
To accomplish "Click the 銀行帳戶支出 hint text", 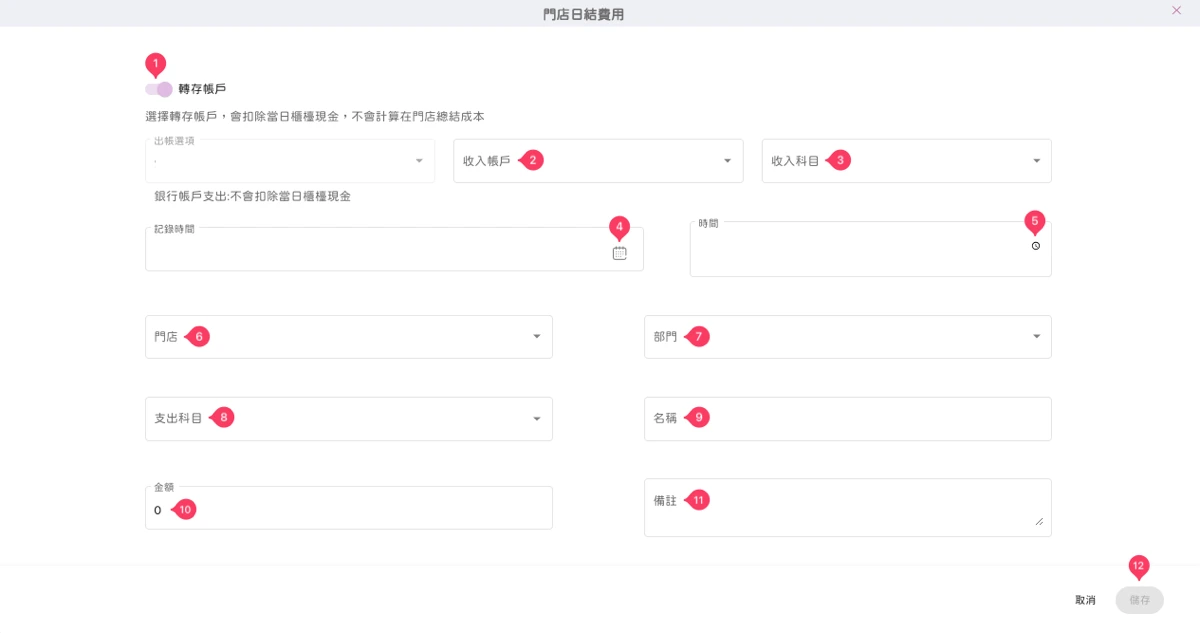I will pos(252,197).
